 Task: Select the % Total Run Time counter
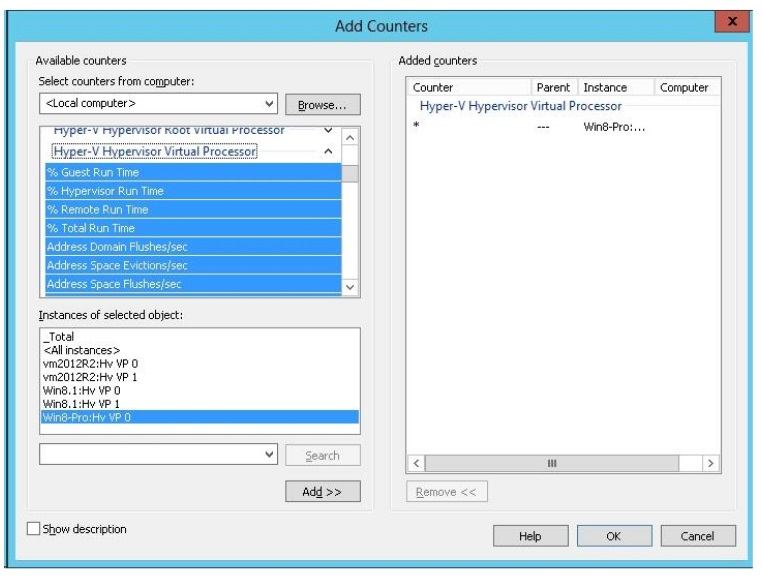[x=190, y=228]
